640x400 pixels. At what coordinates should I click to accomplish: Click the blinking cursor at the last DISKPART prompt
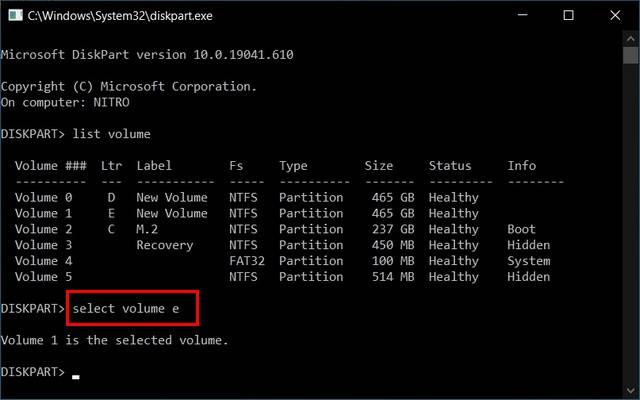[x=76, y=375]
